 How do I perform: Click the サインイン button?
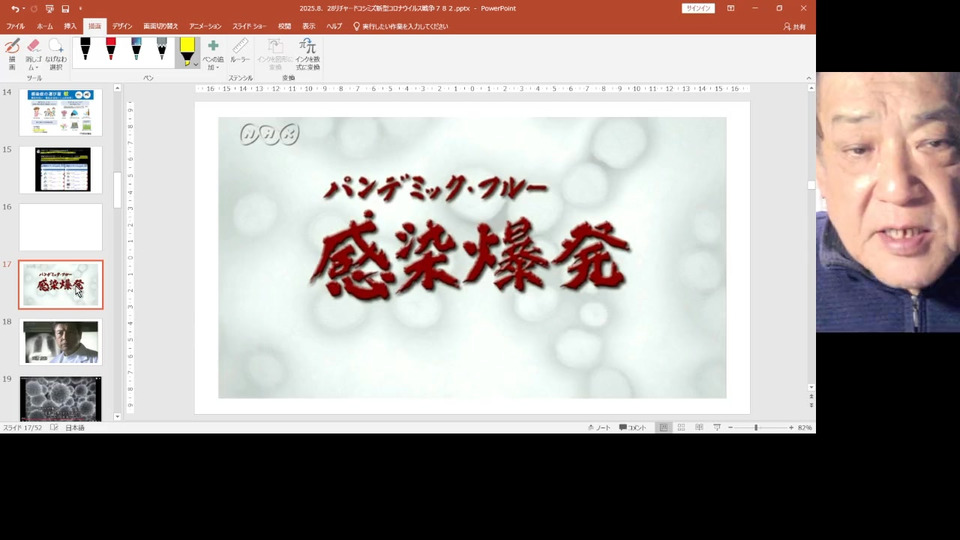(x=698, y=9)
